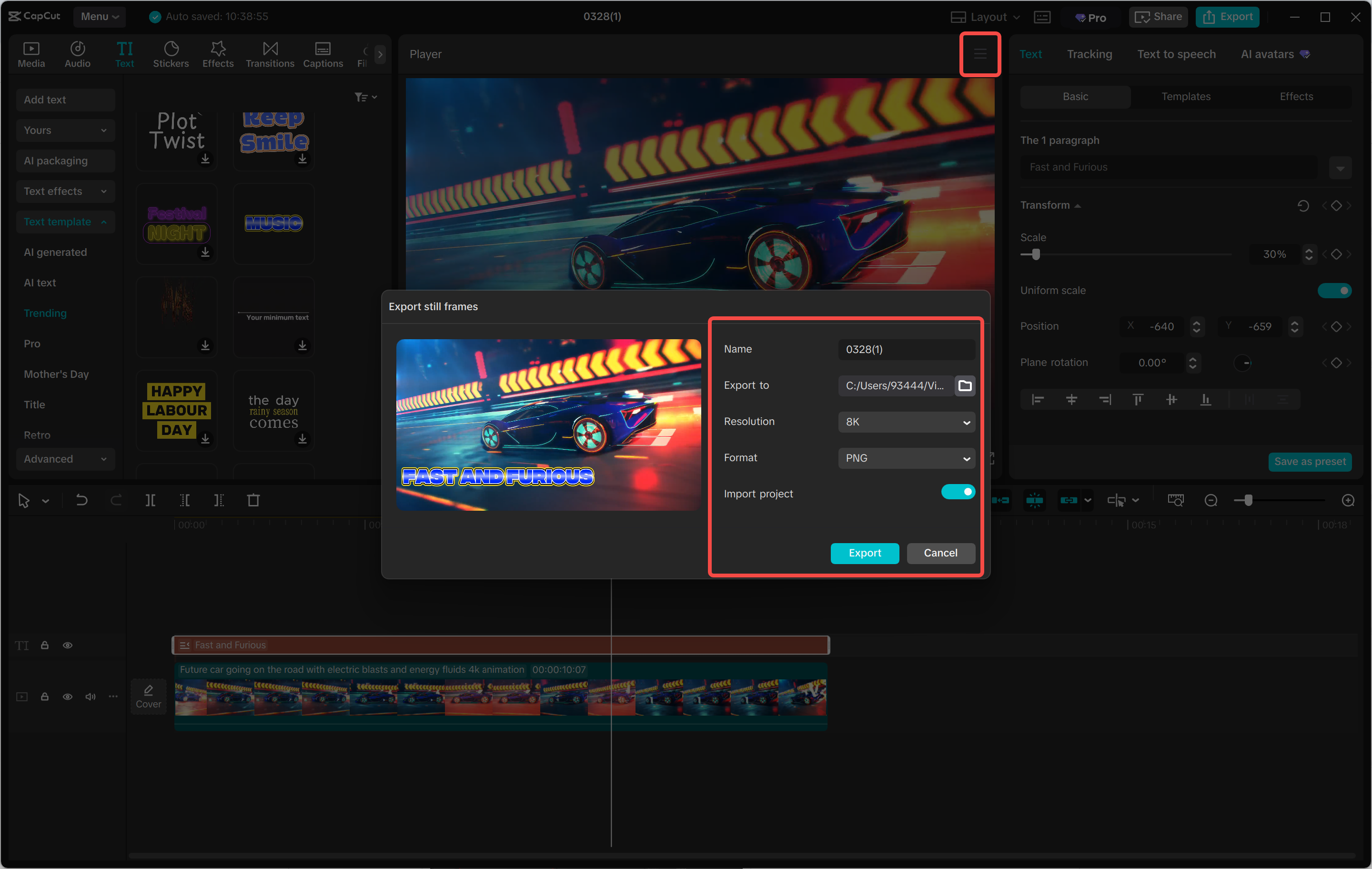Viewport: 1372px width, 869px height.
Task: Select the Stickers panel
Action: (x=171, y=54)
